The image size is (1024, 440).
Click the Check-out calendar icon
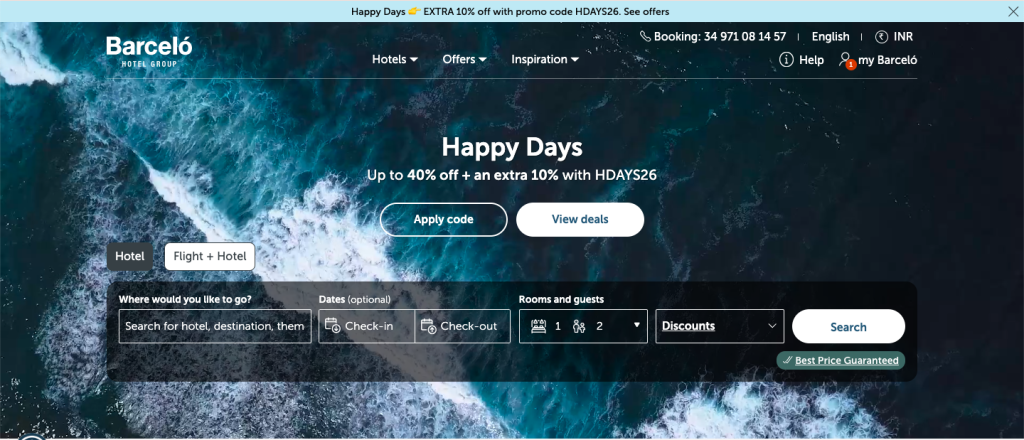[x=428, y=325]
